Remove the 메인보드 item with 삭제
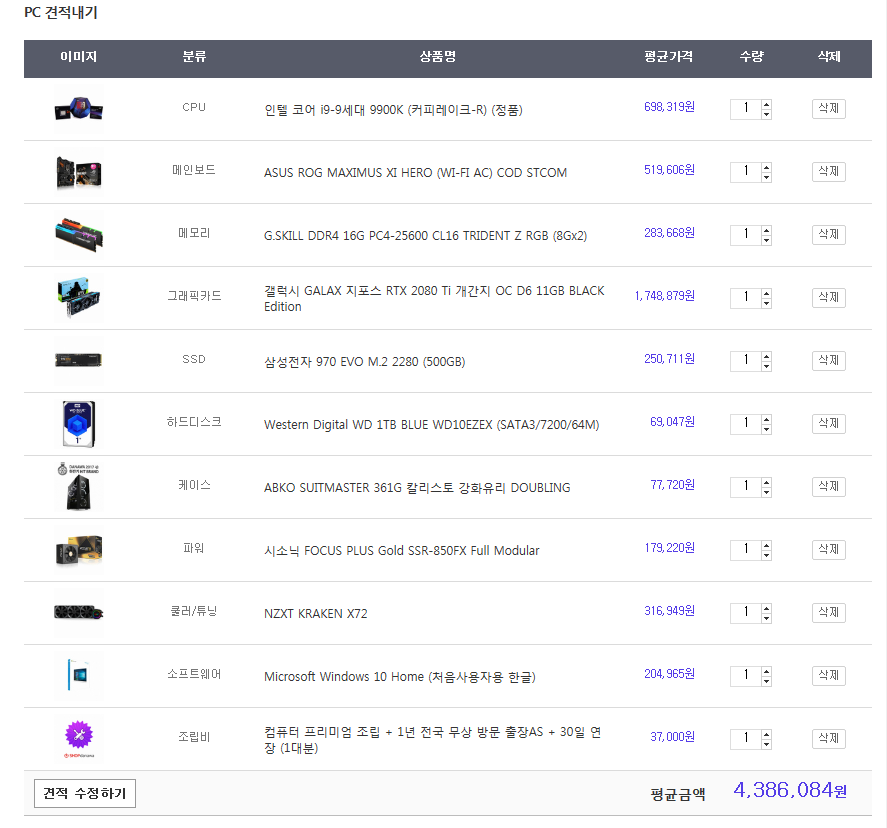Screen dimensions: 887x828 pos(829,171)
